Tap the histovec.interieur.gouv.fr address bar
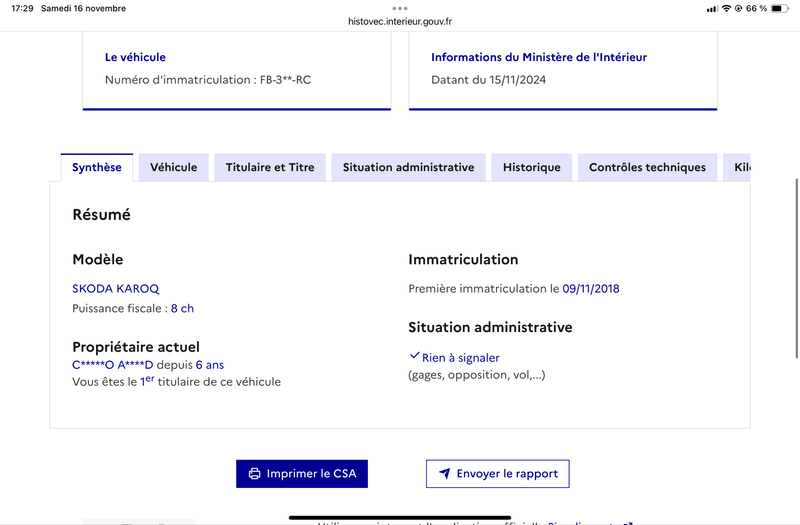This screenshot has height=525, width=800. point(400,21)
